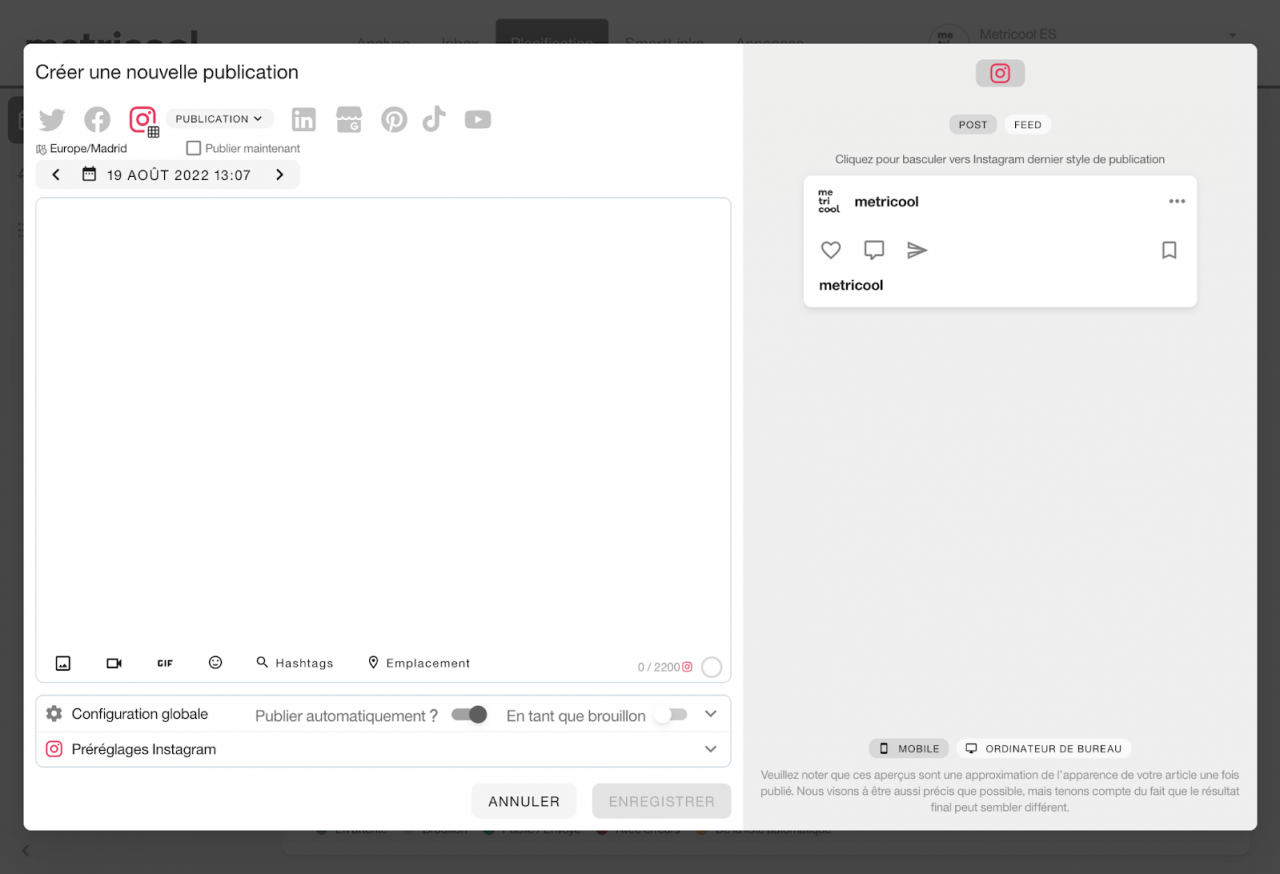The height and width of the screenshot is (874, 1280).
Task: Change the Europe/Madrid timezone
Action: (81, 148)
